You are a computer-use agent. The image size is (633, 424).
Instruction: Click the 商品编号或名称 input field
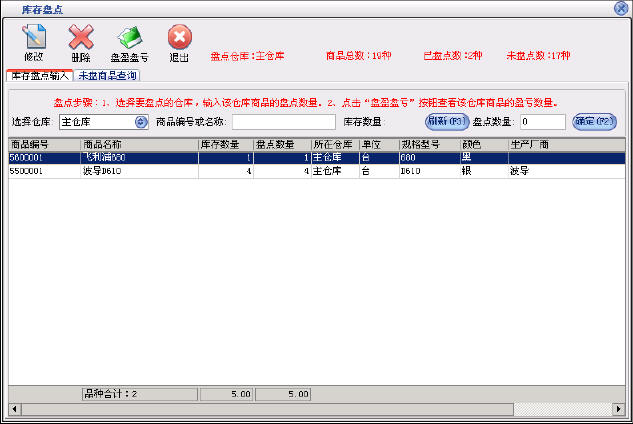tap(283, 122)
